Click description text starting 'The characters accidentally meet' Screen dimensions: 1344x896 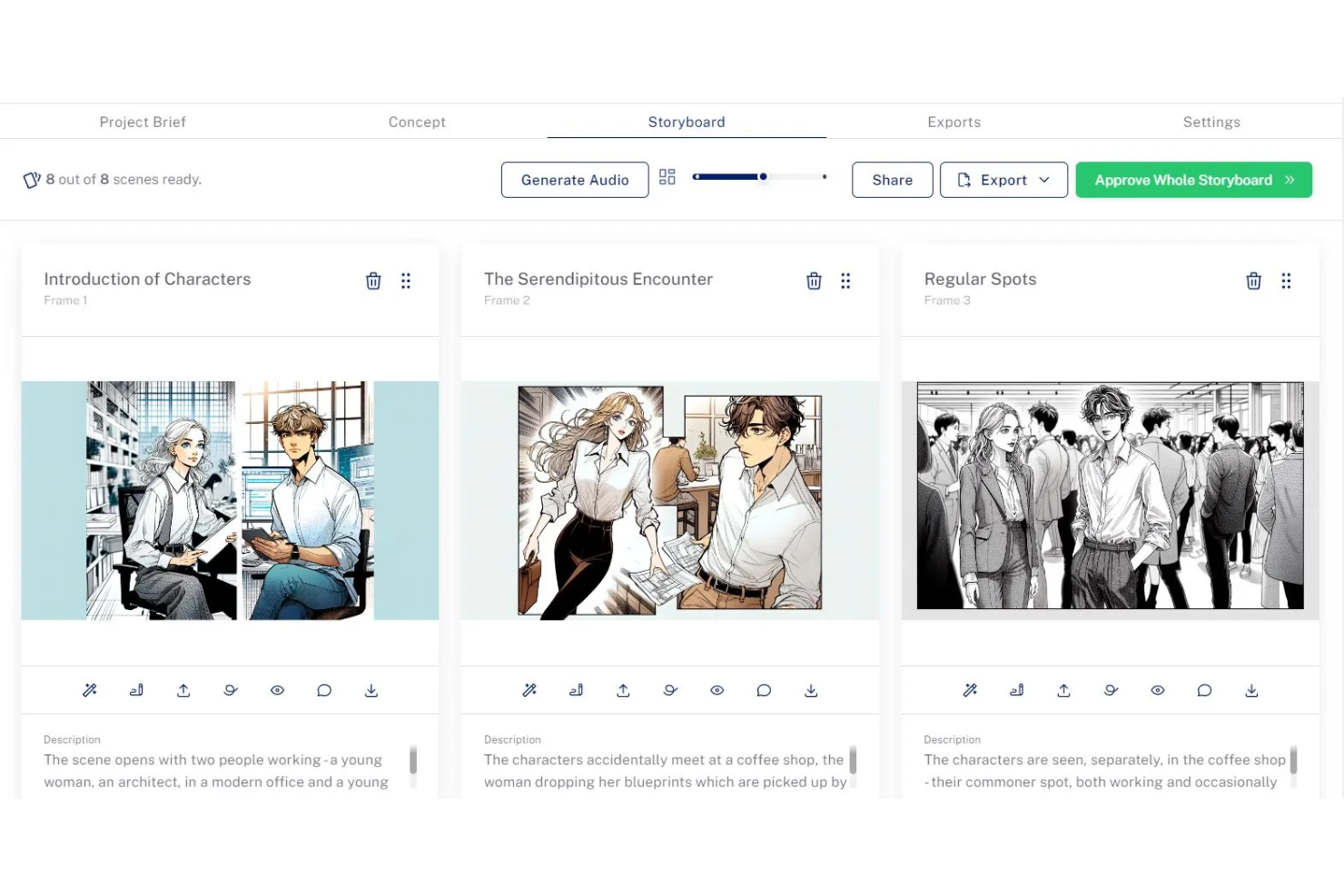pos(665,771)
